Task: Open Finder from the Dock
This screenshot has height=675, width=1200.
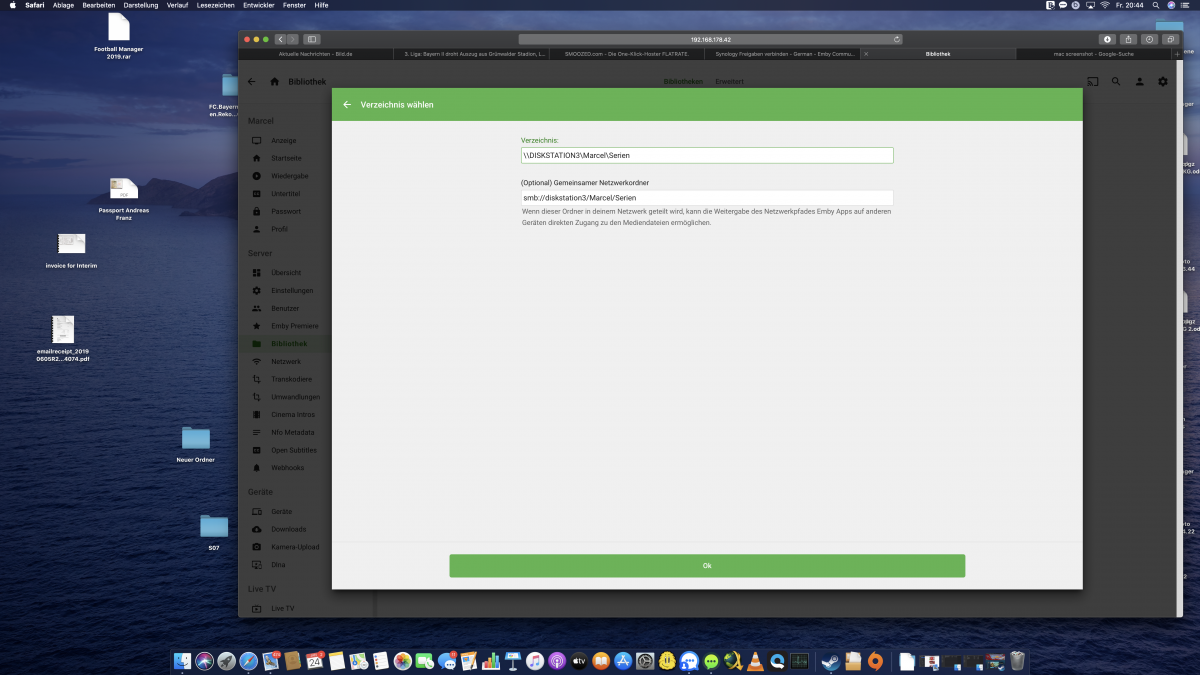Action: (182, 661)
